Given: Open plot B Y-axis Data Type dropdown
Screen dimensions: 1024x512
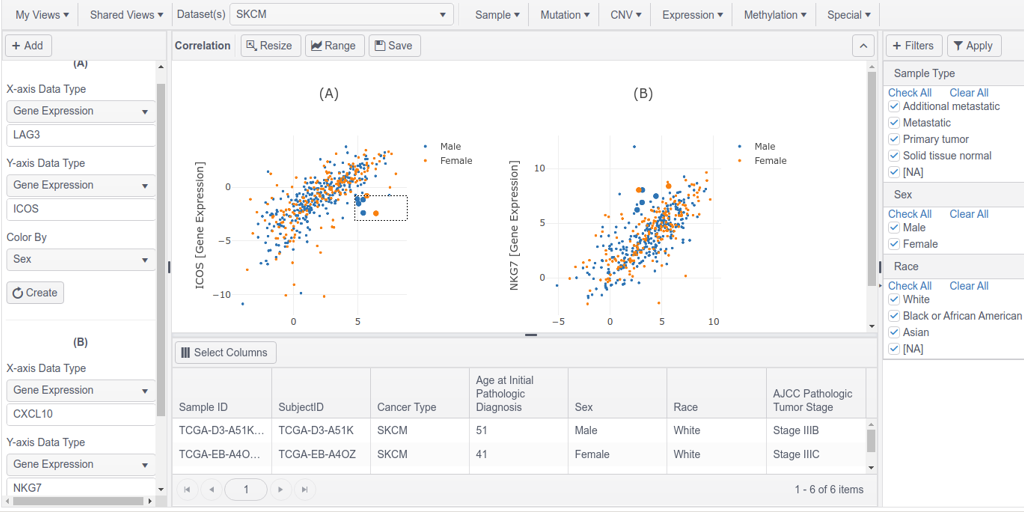Looking at the screenshot, I should [x=81, y=464].
